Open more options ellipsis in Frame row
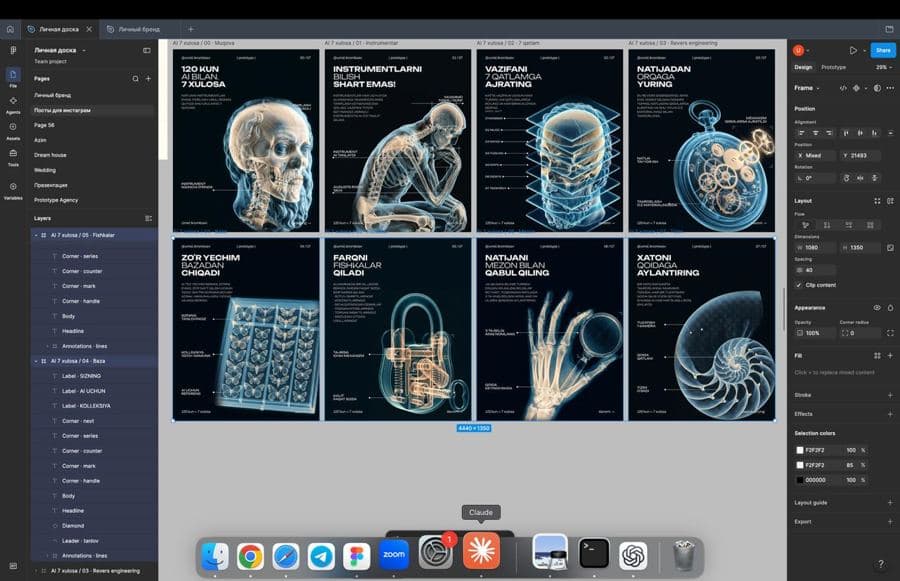900x581 pixels. pyautogui.click(x=890, y=88)
